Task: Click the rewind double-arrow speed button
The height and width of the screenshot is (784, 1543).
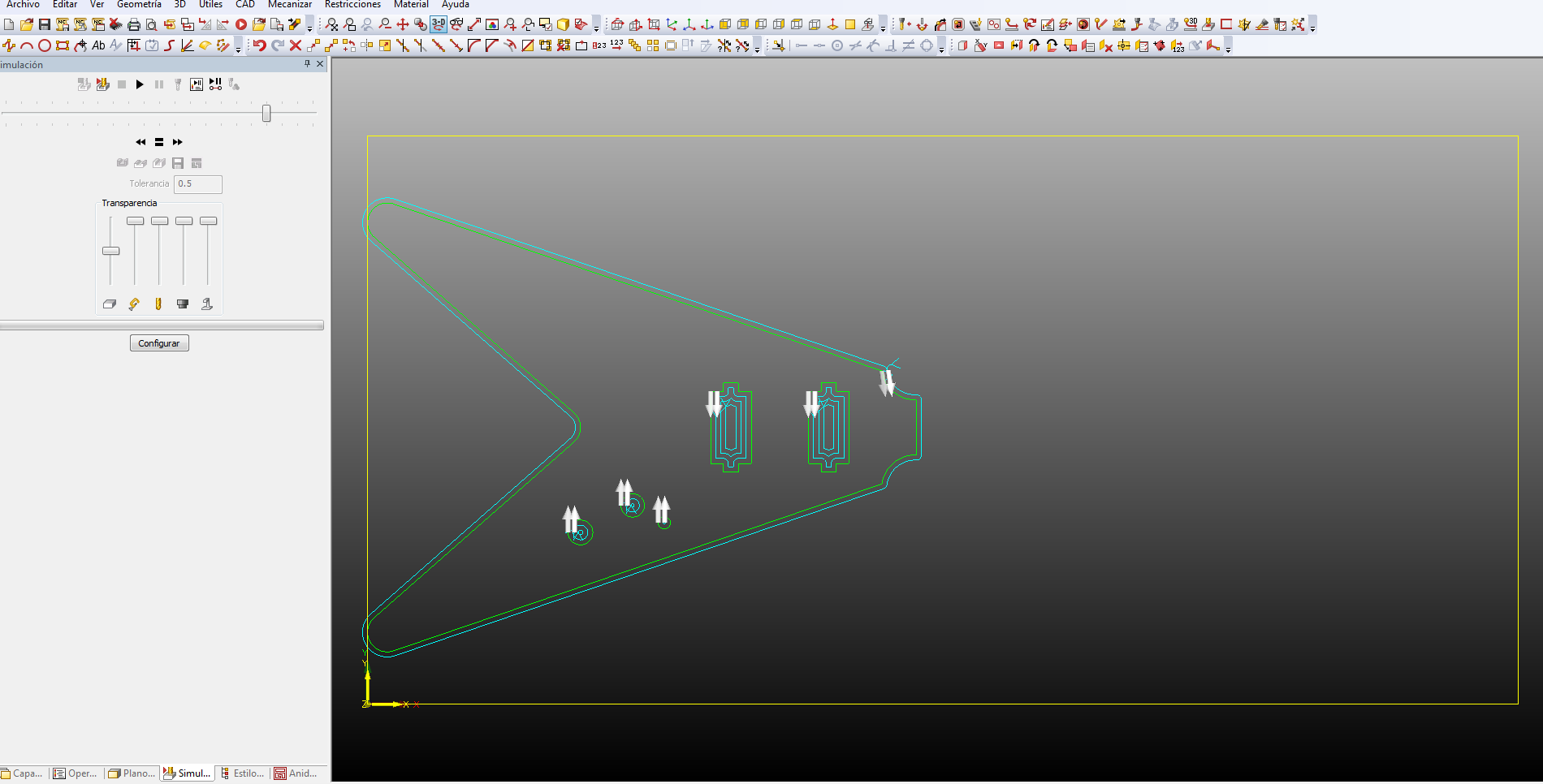Action: point(141,142)
